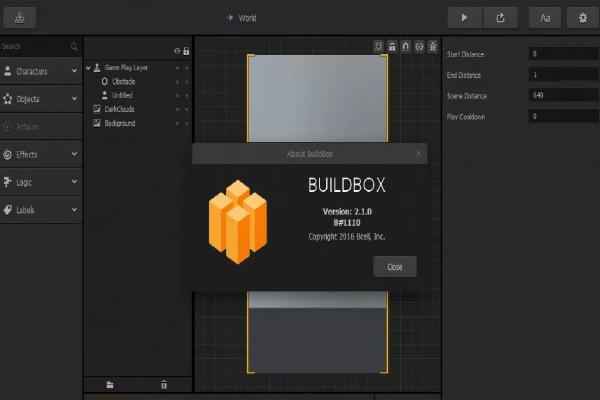Toggle visibility dot of Background layer

point(177,123)
